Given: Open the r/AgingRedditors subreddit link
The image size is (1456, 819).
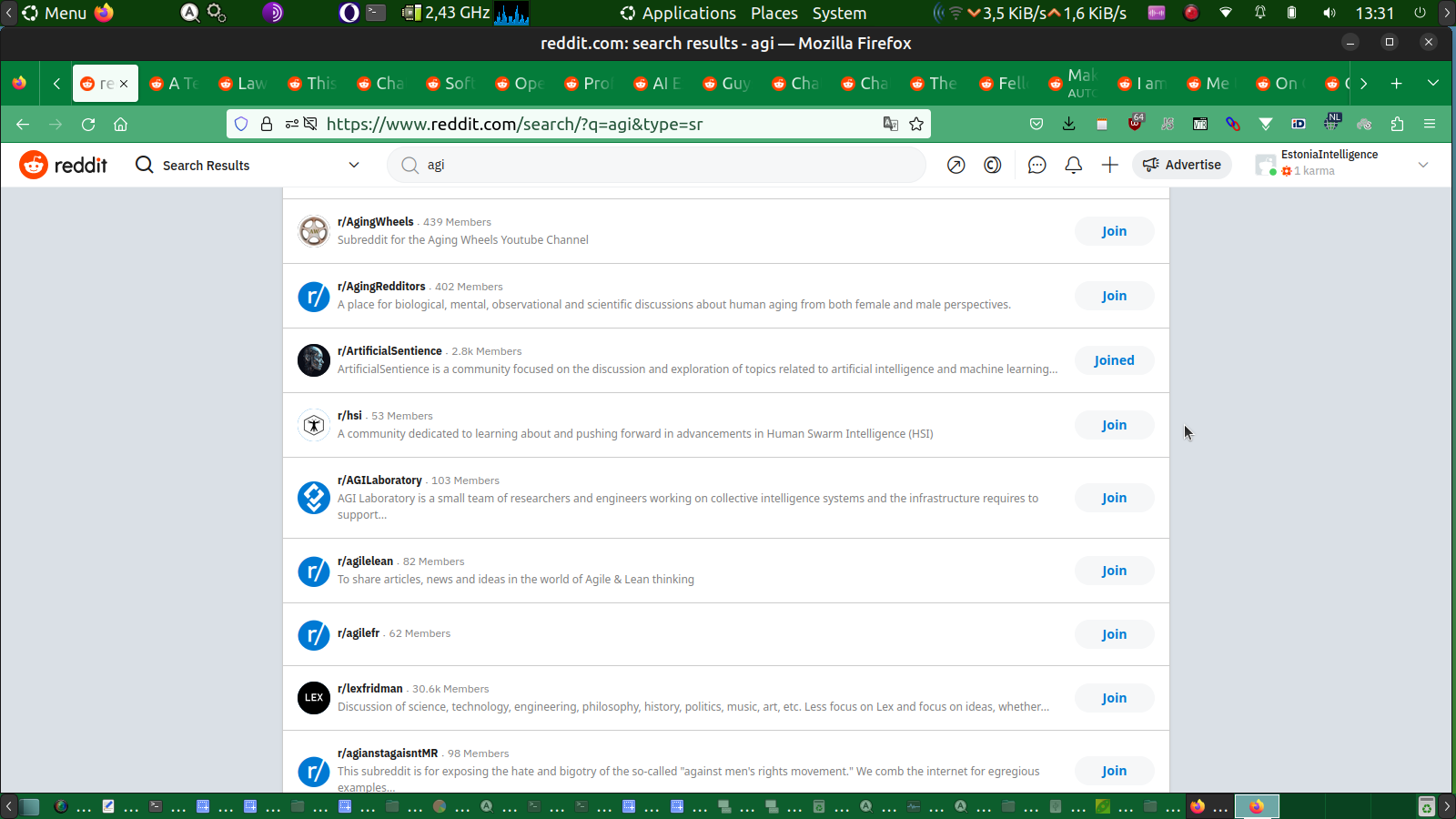Looking at the screenshot, I should [381, 287].
